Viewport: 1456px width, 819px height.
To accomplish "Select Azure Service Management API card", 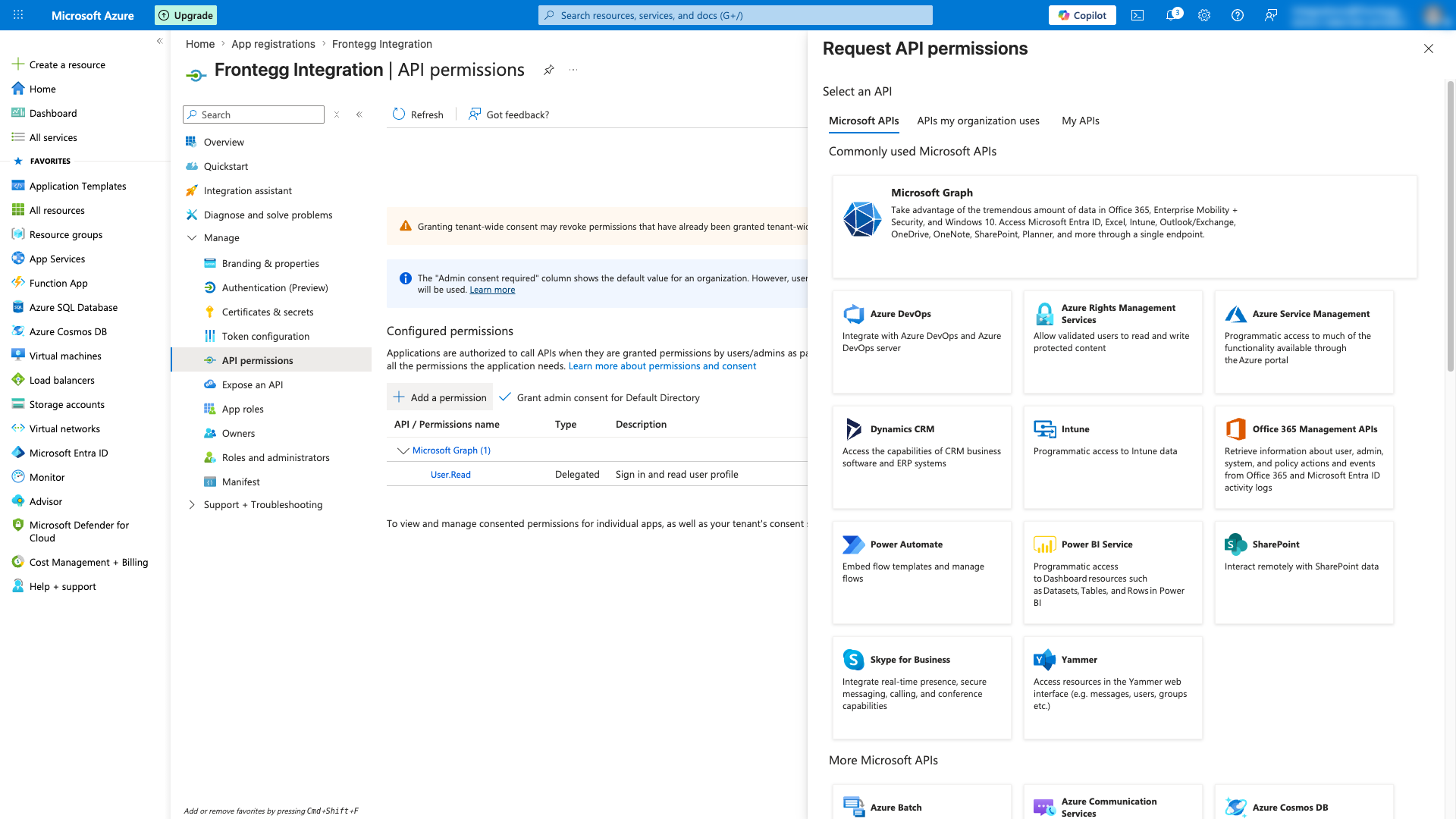I will click(x=1304, y=342).
